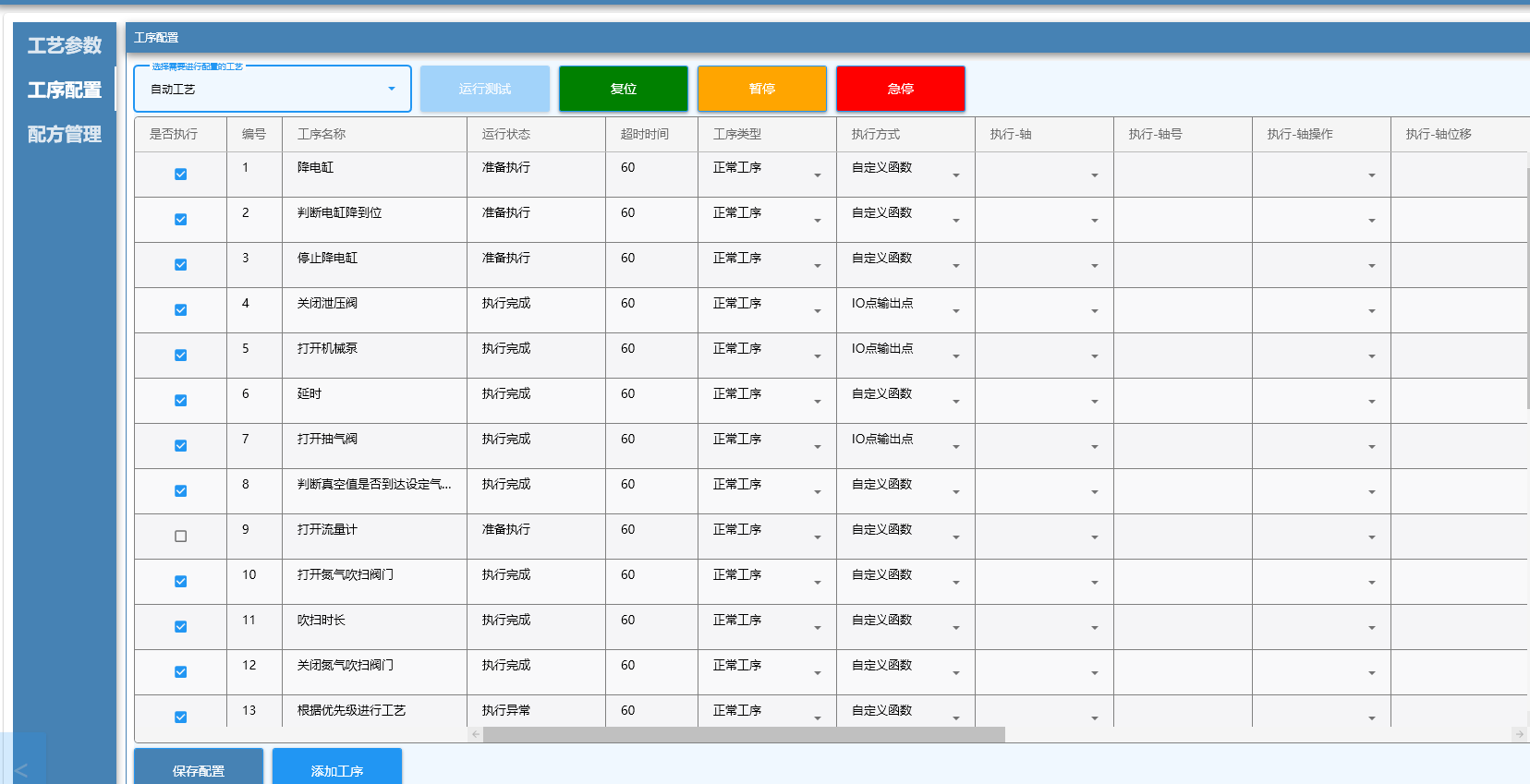Image resolution: width=1530 pixels, height=784 pixels.
Task: Toggle checkbox for row 7 打开抽气阀
Action: tap(181, 446)
